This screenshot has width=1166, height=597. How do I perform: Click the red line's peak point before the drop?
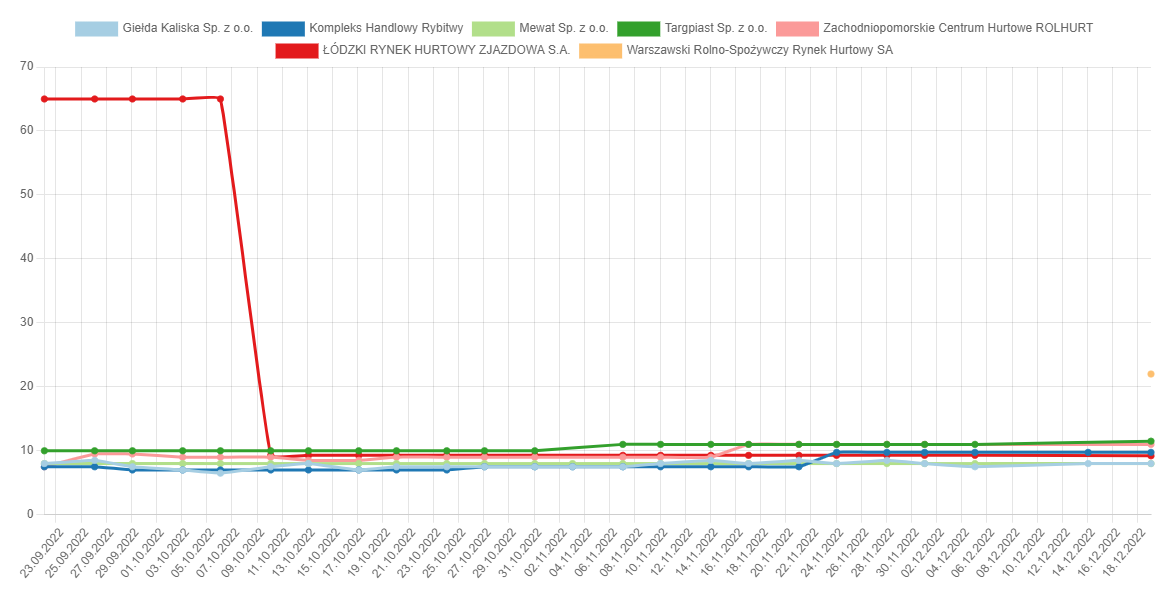coord(220,98)
